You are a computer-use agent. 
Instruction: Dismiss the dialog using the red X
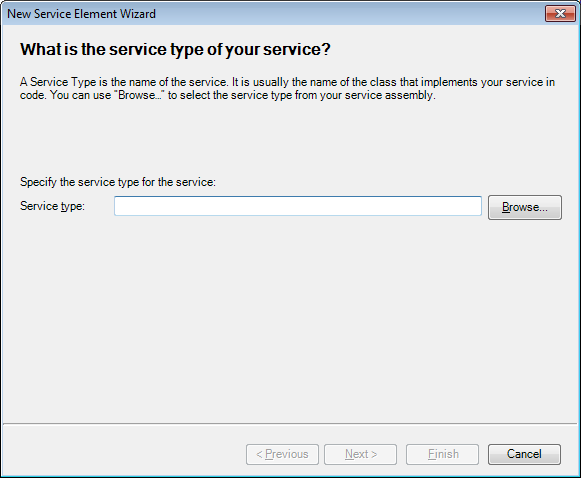[560, 14]
